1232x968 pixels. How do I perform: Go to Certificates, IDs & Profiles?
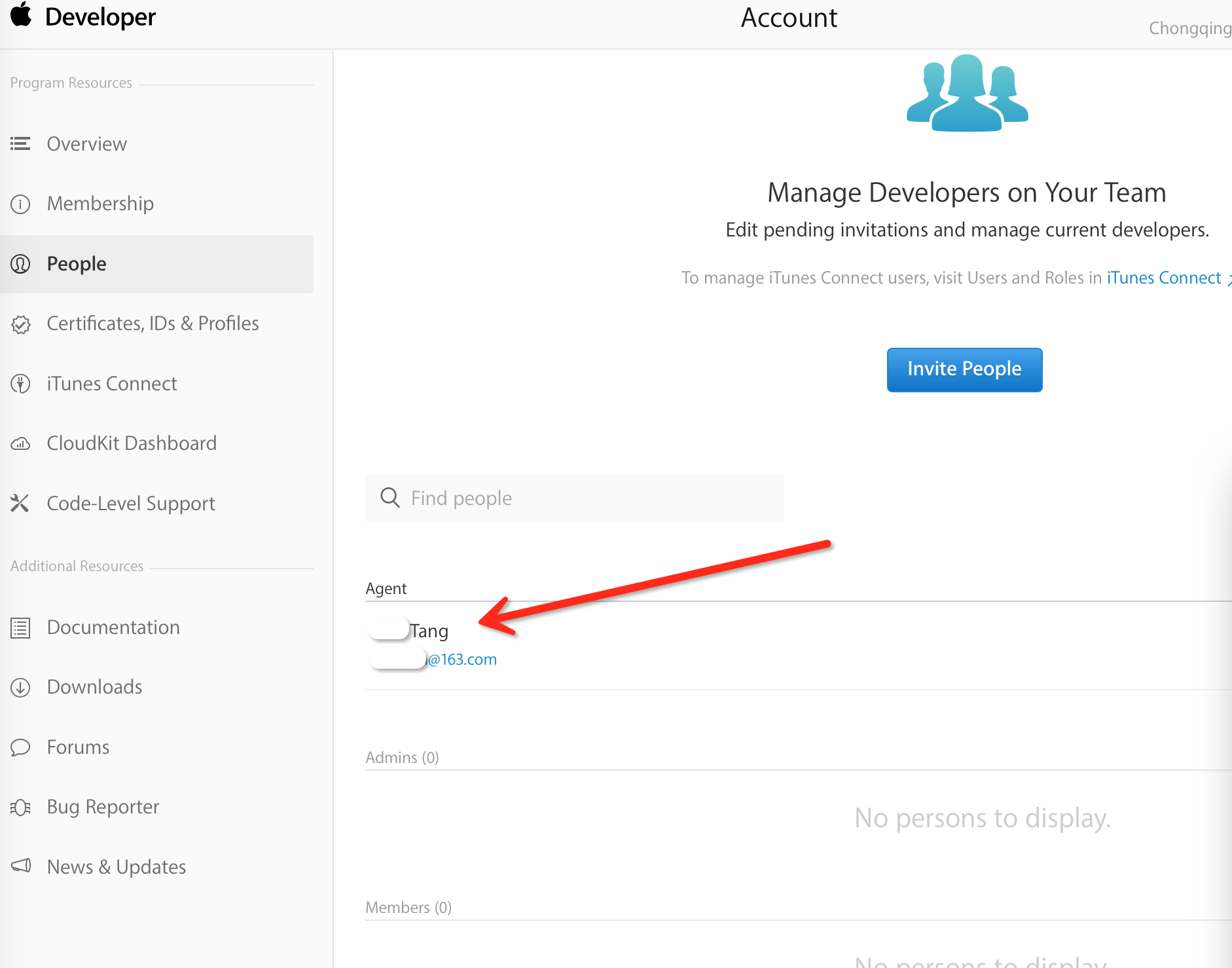coord(153,324)
